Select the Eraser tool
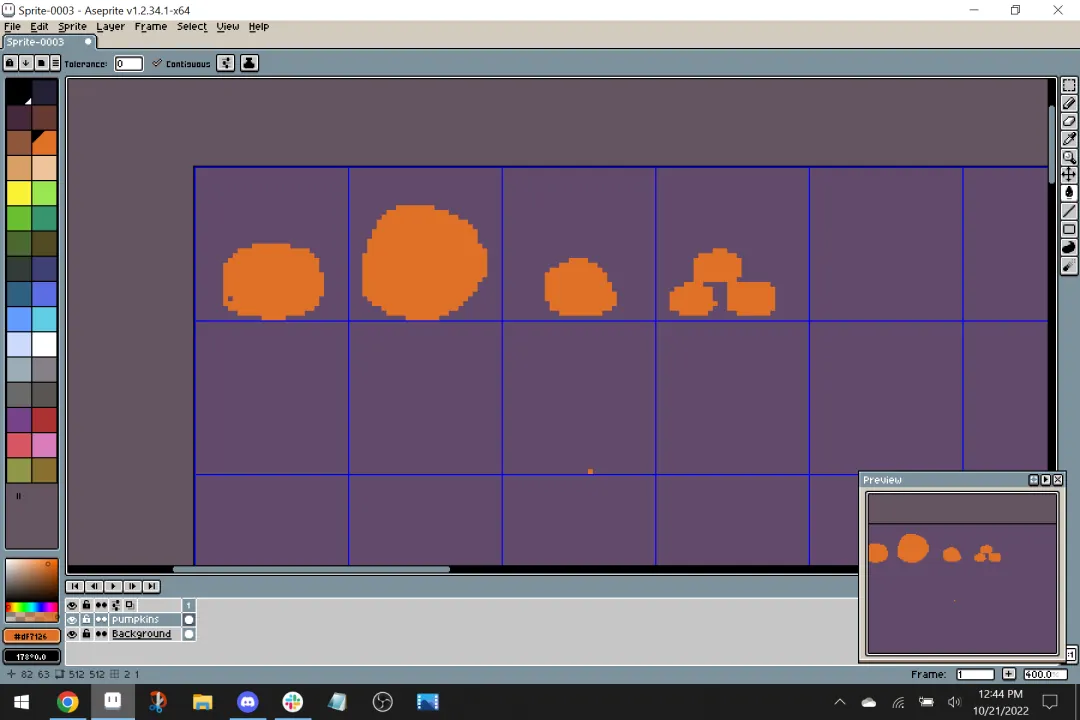 tap(1068, 121)
